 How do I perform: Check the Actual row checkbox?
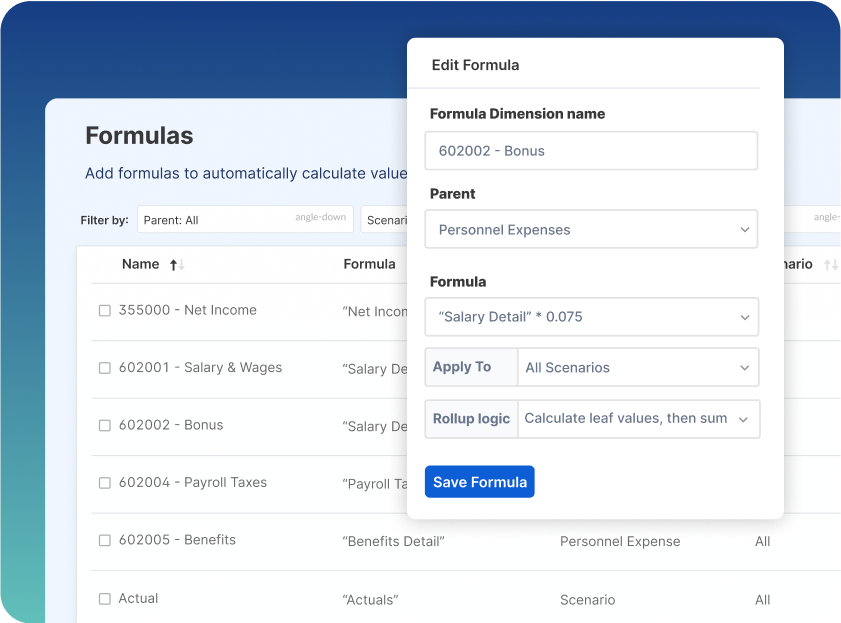point(105,599)
